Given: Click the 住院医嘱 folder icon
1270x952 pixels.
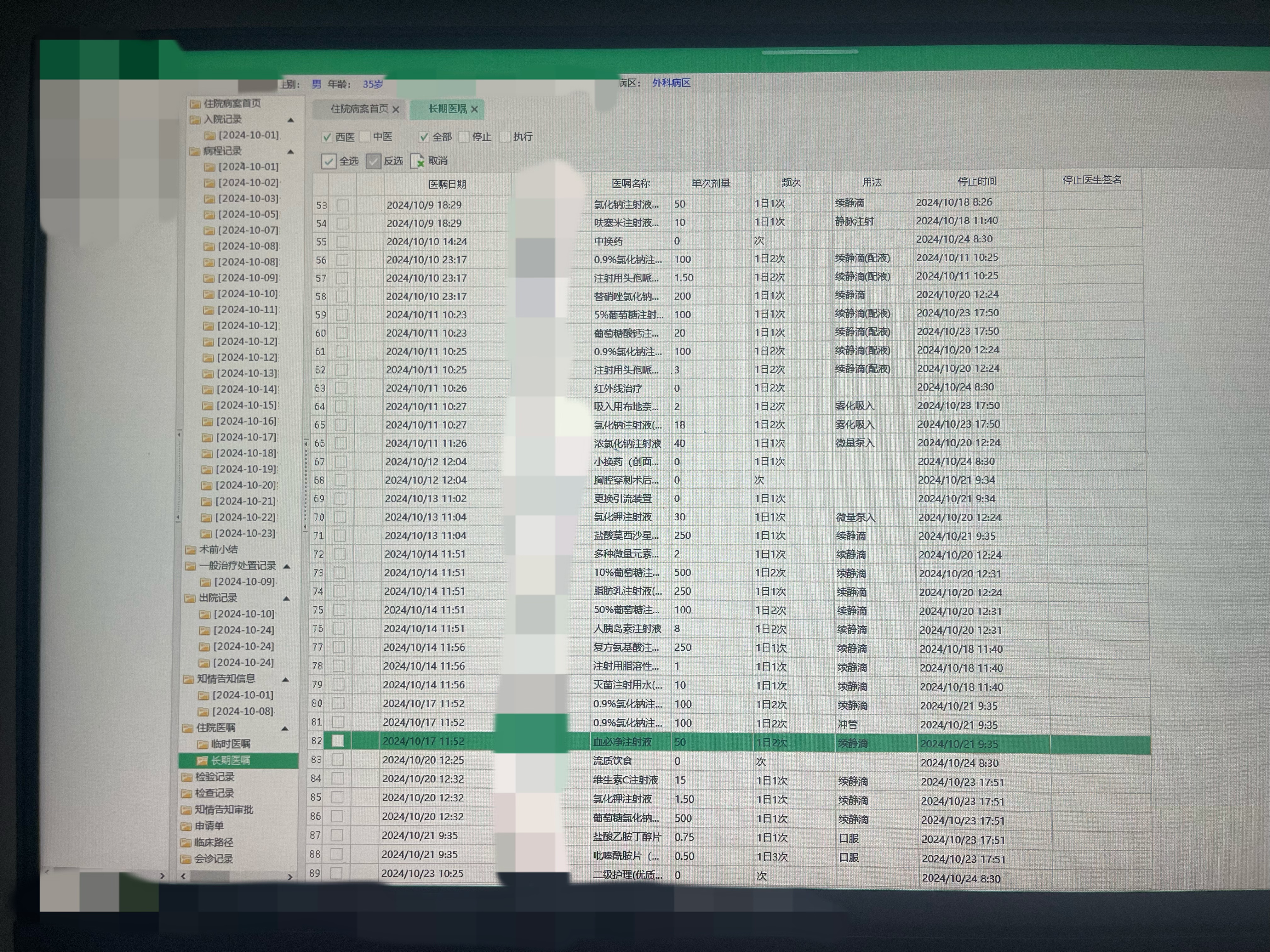Looking at the screenshot, I should (188, 728).
